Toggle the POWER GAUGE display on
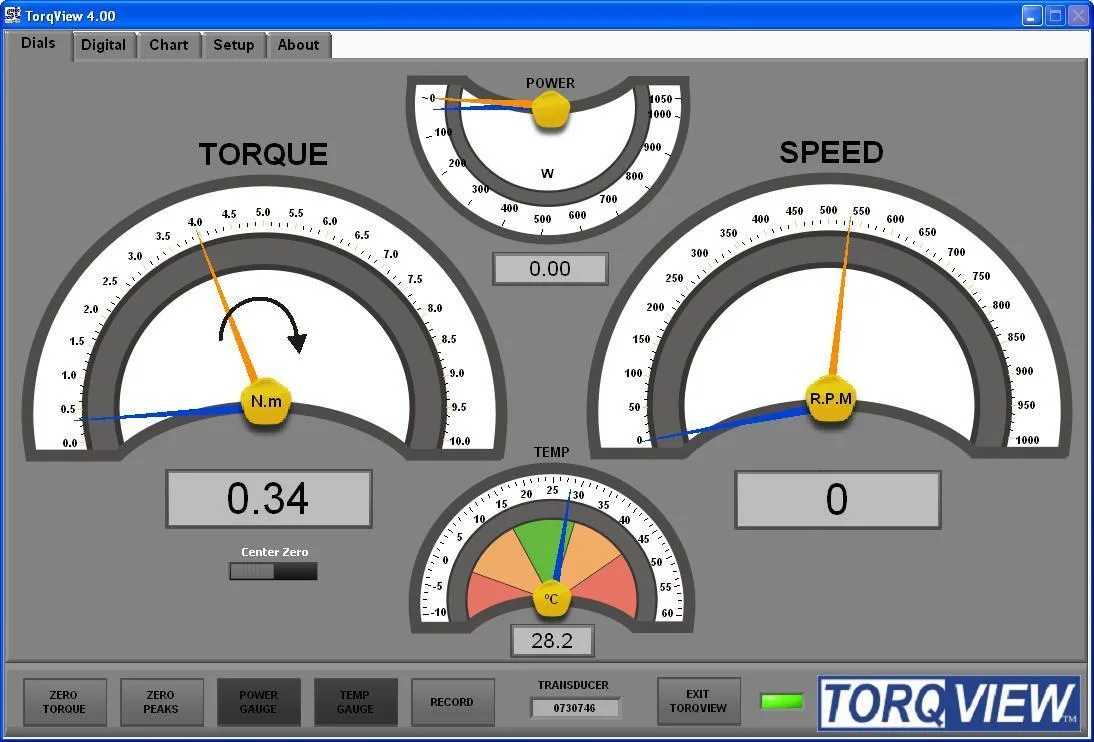Image resolution: width=1094 pixels, height=742 pixels. [258, 702]
